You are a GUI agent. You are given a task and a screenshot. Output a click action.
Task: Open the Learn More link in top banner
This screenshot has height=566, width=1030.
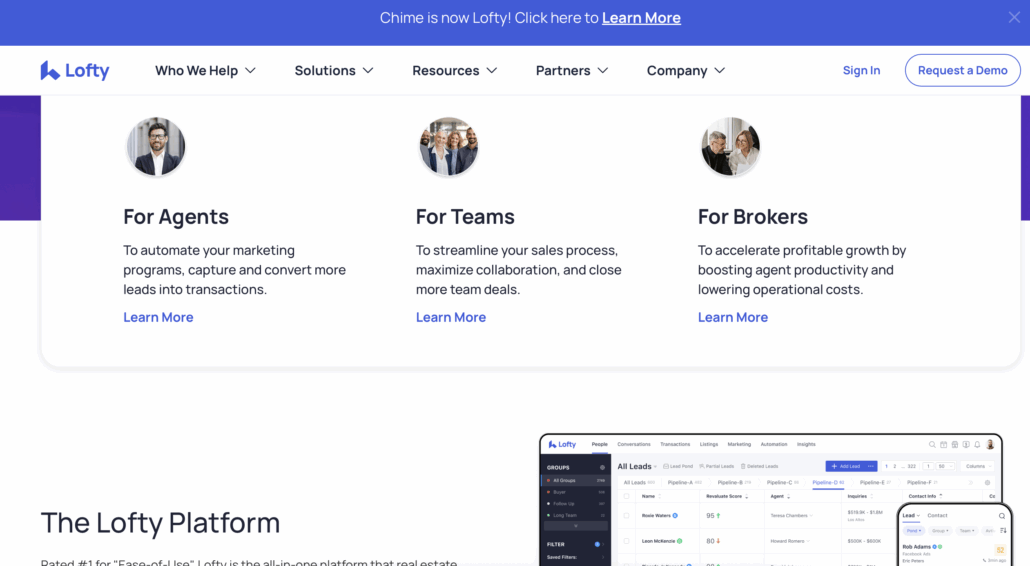click(641, 18)
